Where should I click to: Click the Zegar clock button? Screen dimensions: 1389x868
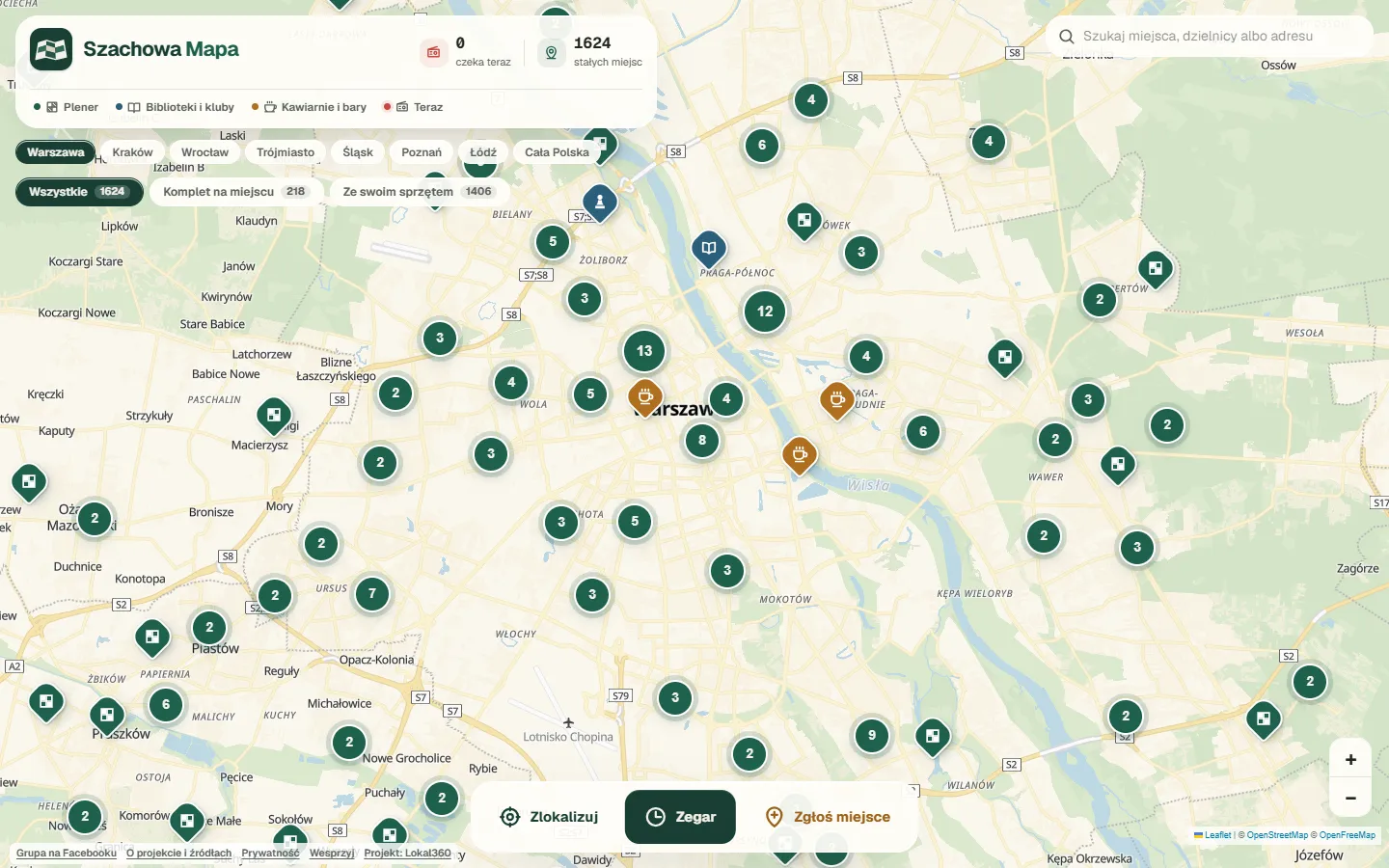coord(680,817)
